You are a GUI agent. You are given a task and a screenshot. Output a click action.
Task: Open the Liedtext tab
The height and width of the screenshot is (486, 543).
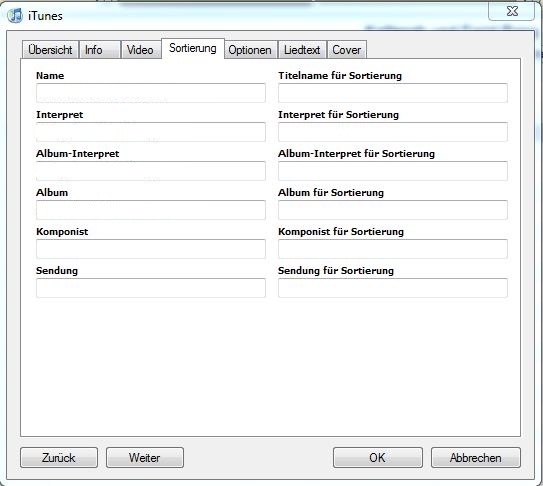tap(302, 50)
